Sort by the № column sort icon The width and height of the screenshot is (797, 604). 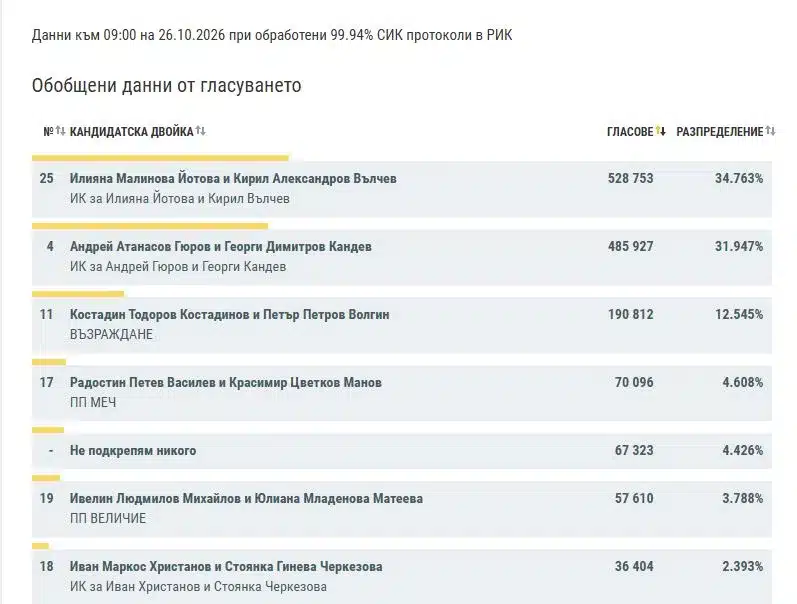point(60,131)
